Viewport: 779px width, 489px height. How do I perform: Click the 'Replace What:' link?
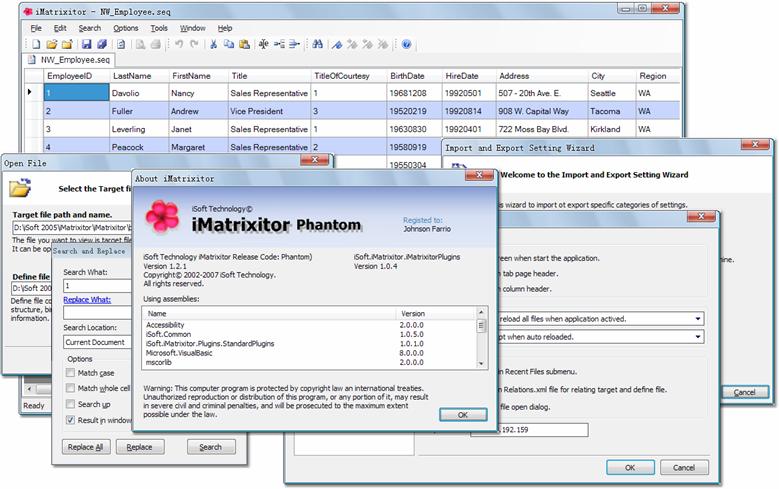87,300
